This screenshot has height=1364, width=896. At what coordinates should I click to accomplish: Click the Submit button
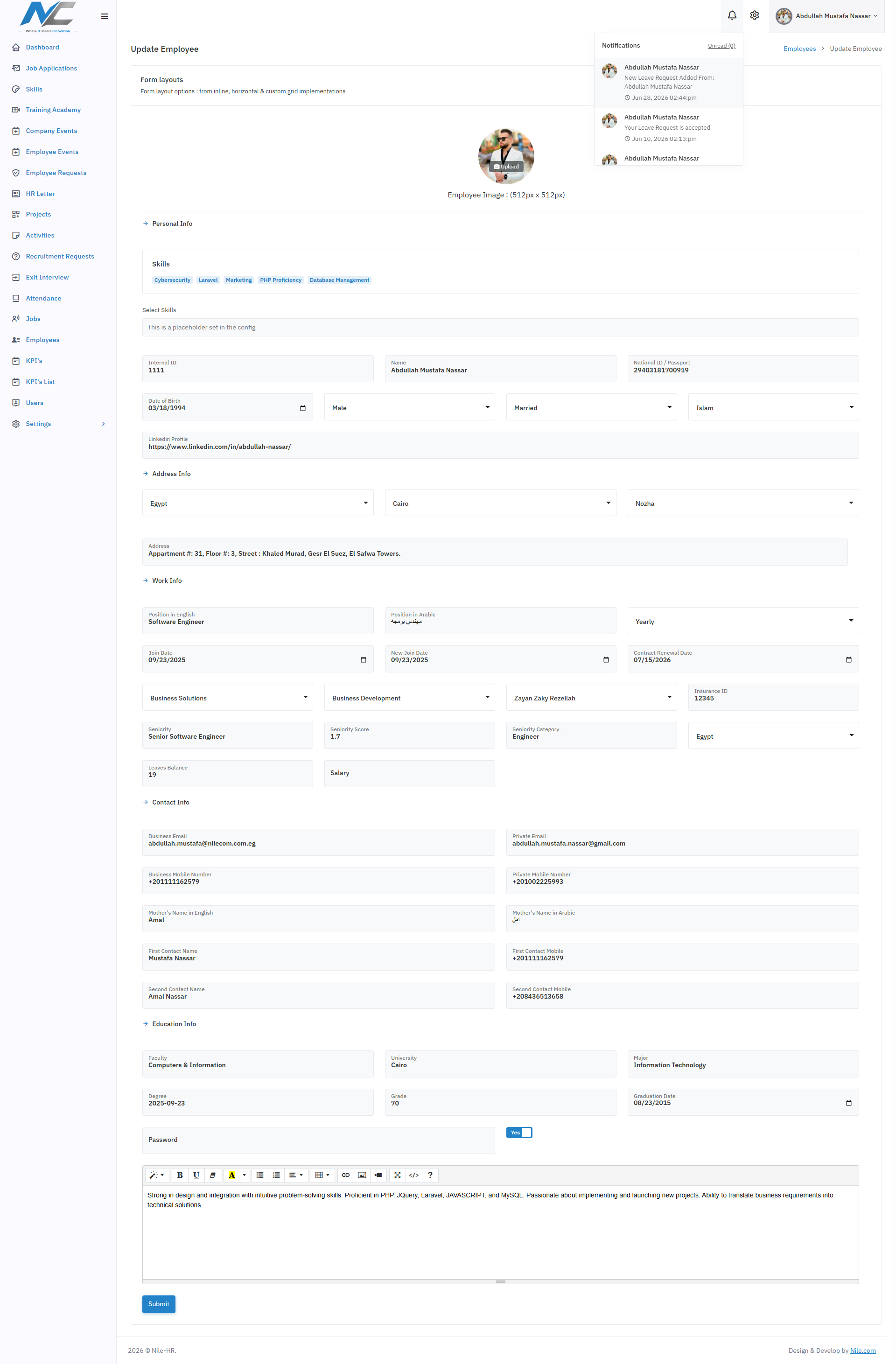click(159, 1304)
